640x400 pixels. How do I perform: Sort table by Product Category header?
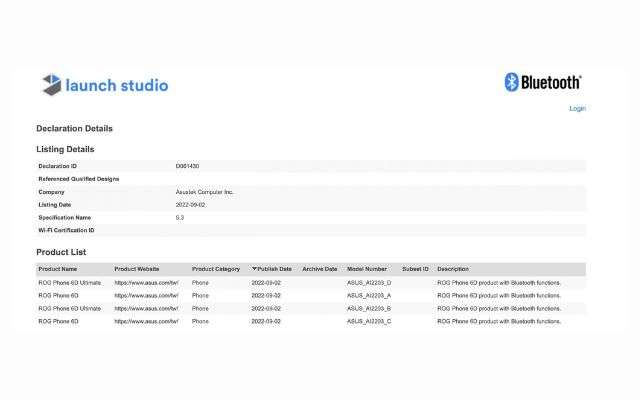[216, 269]
